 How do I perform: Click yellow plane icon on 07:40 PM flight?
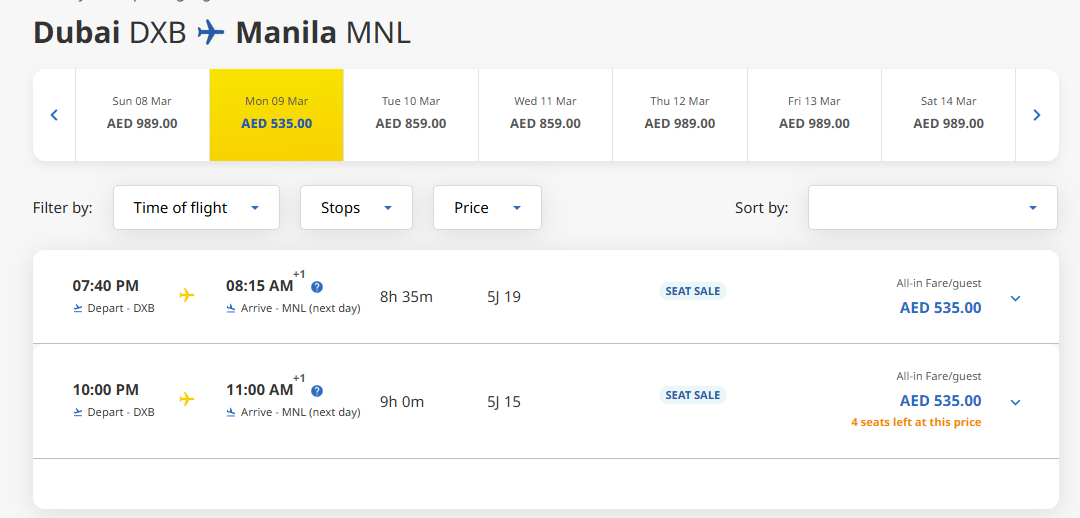[186, 295]
